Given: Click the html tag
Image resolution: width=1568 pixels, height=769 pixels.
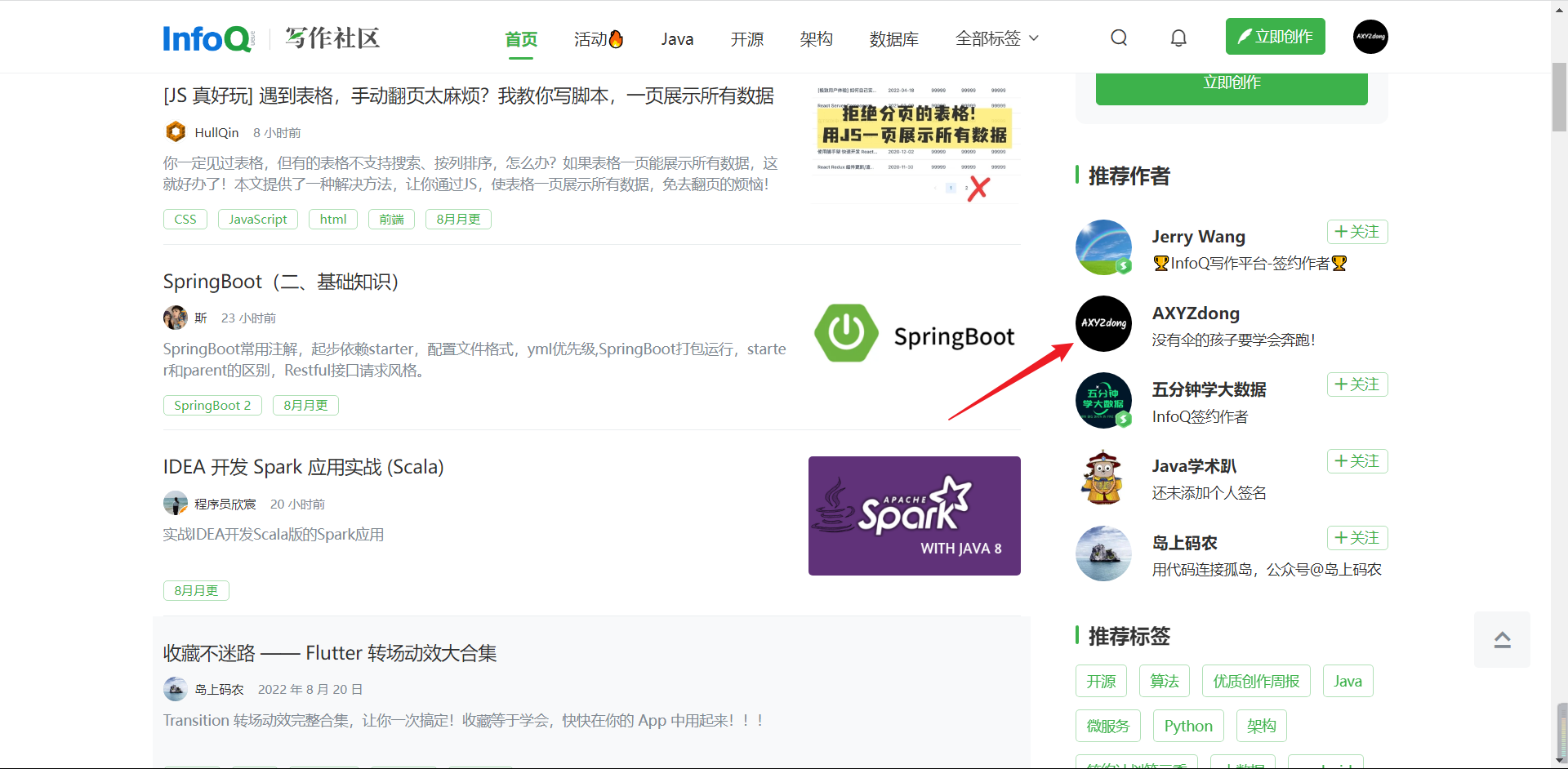Looking at the screenshot, I should click(333, 219).
